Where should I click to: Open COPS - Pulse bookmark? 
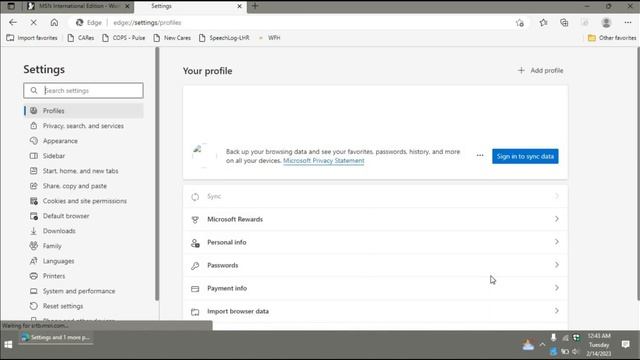[124, 38]
